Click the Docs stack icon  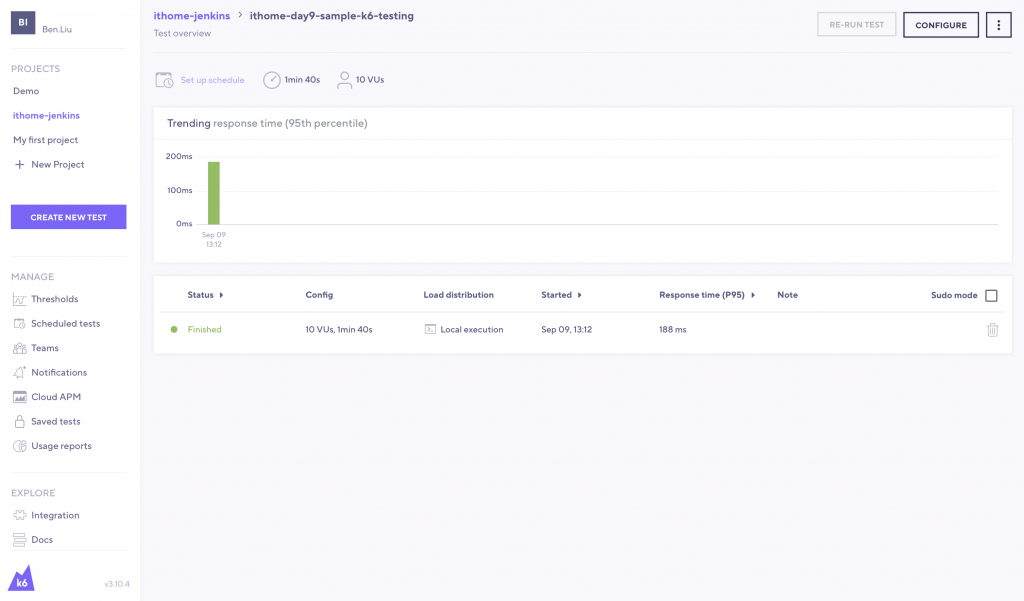point(20,540)
